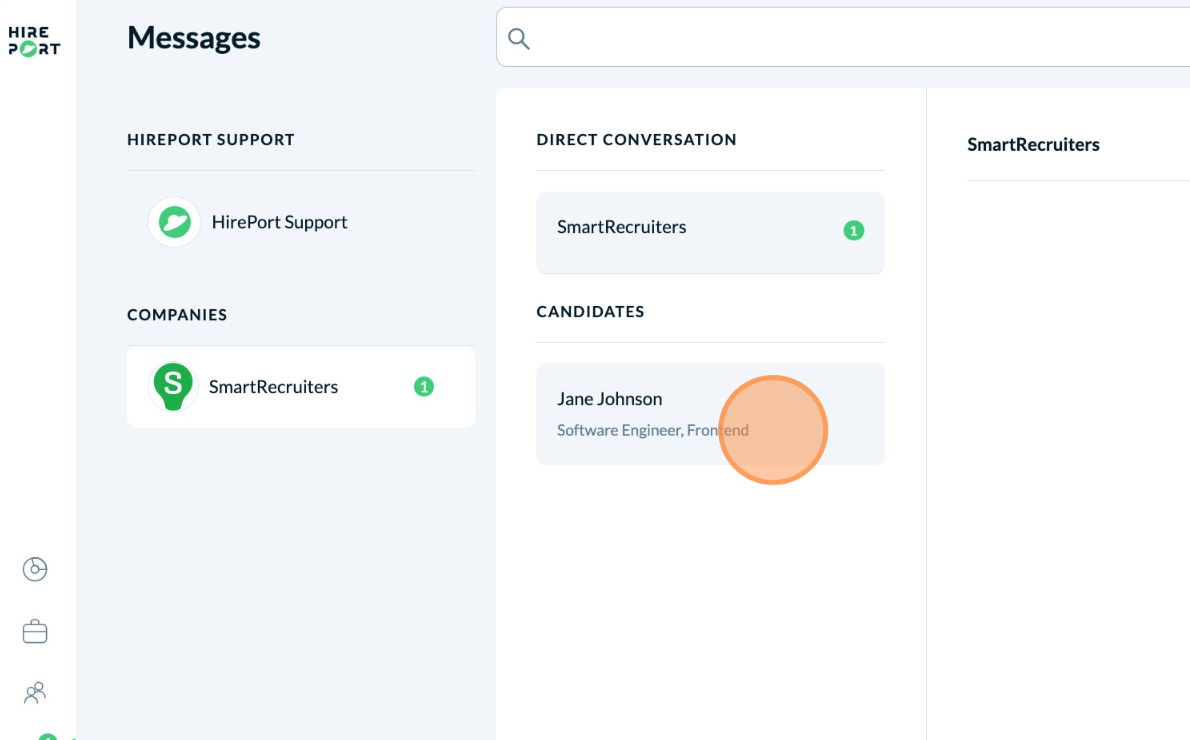Click the Messages page heading
1190x740 pixels.
[x=194, y=38]
